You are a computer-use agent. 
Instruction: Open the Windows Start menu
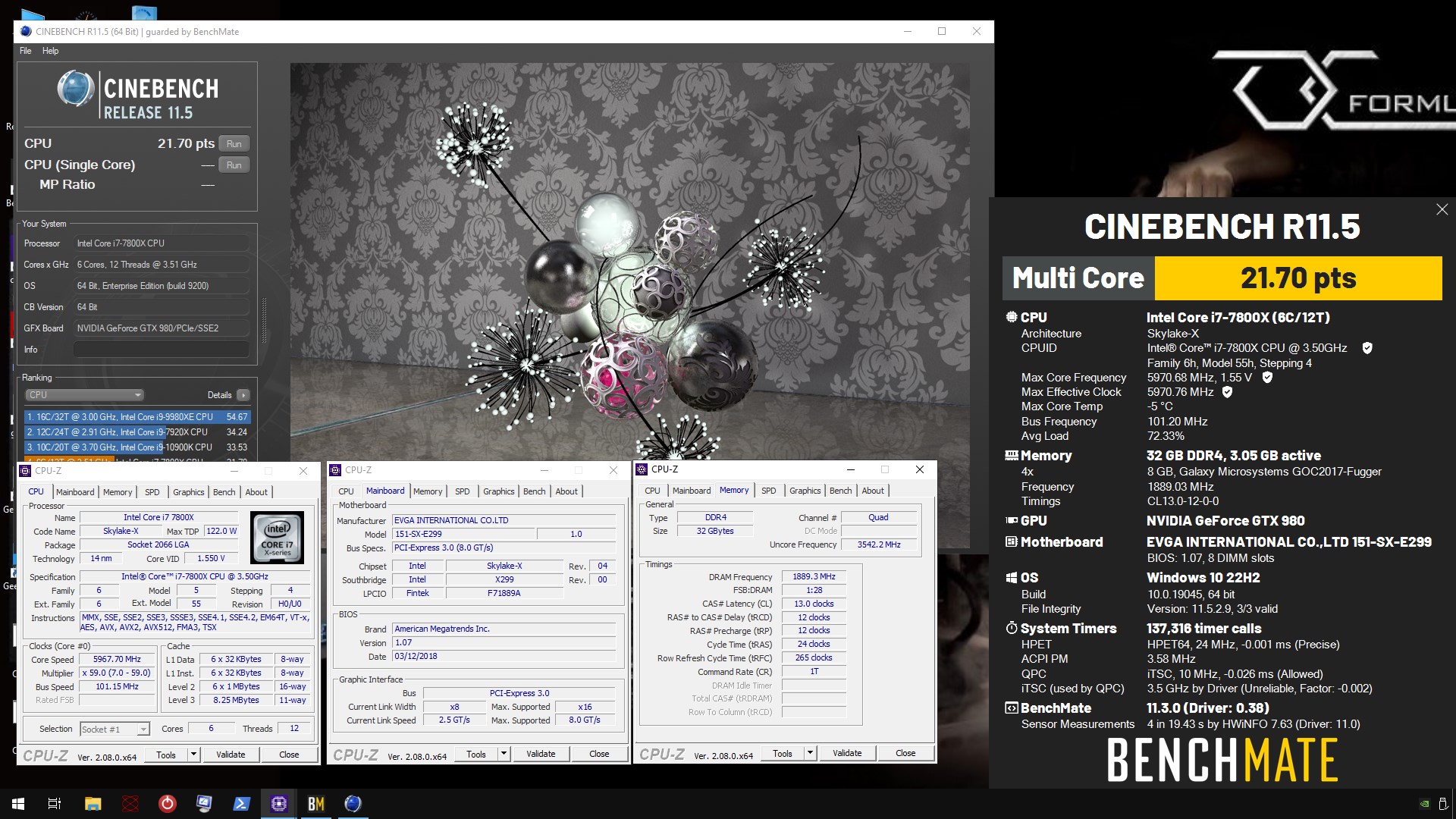coord(18,804)
